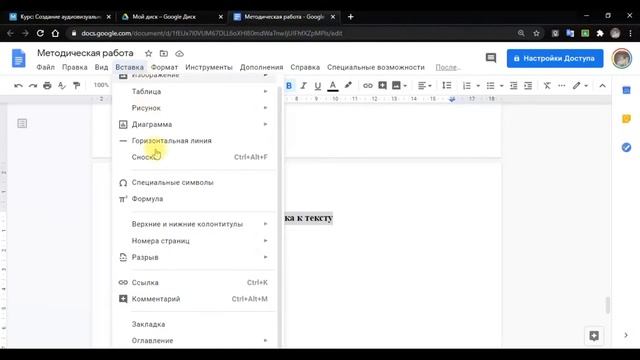640x360 pixels.
Task: Clear text formatting
Action: click(x=547, y=86)
